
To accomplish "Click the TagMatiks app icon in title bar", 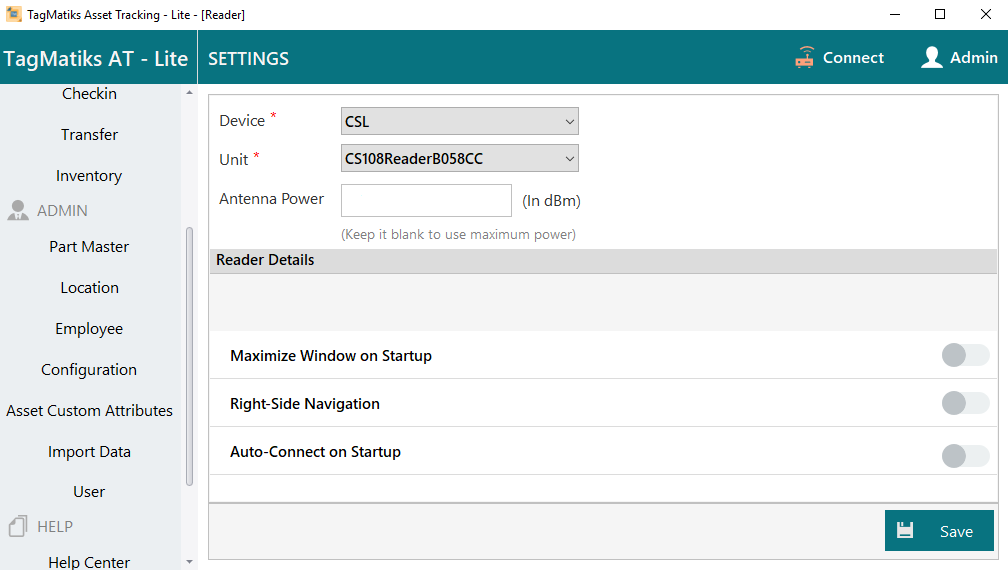I will tap(14, 14).
